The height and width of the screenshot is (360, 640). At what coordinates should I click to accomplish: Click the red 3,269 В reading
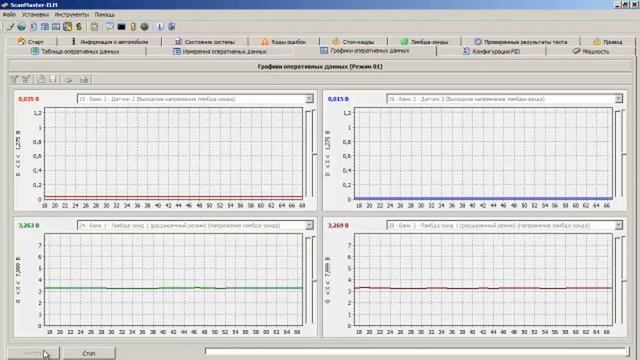(x=338, y=226)
